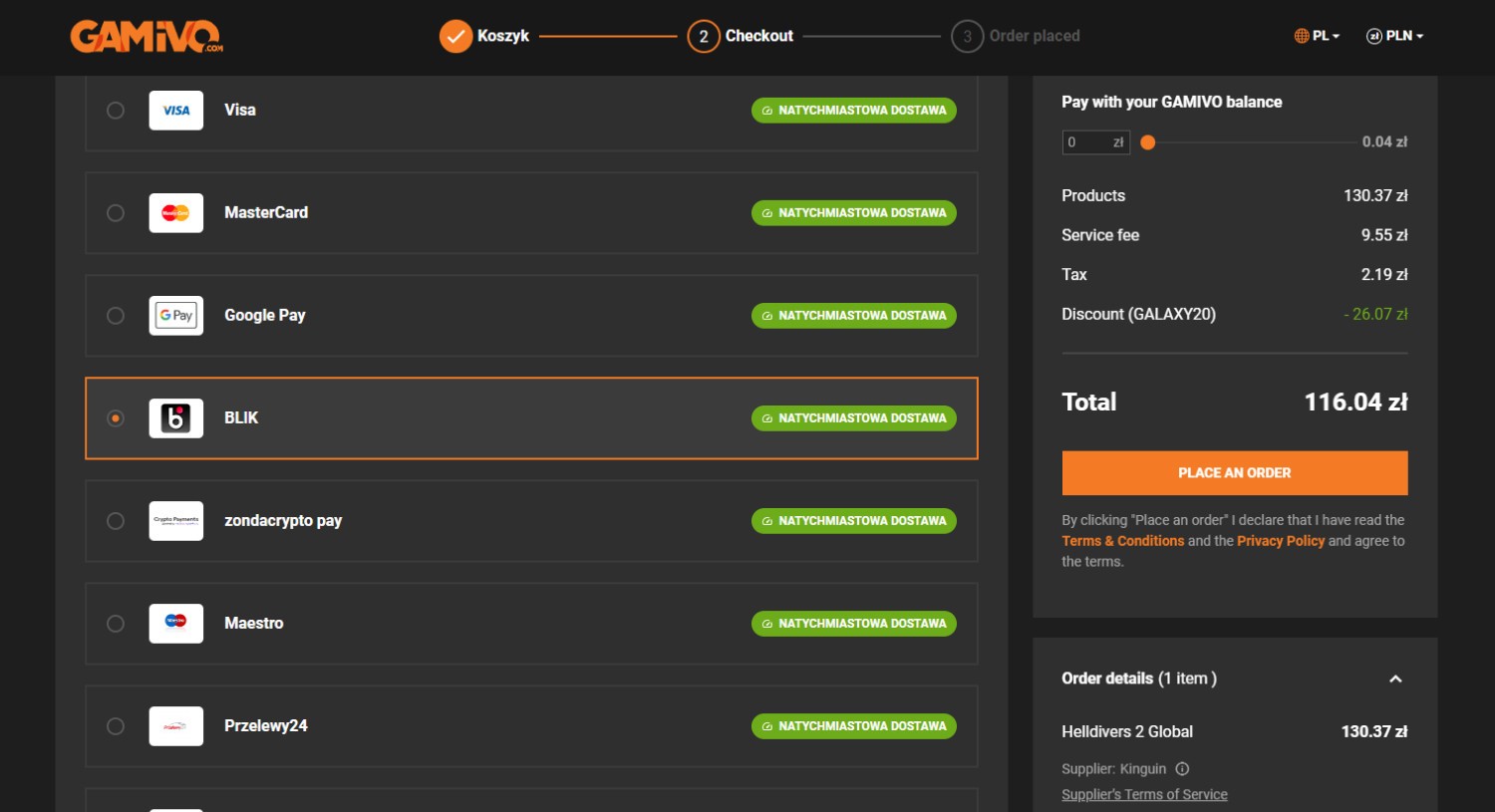
Task: Select the Visa radio button
Action: (x=116, y=111)
